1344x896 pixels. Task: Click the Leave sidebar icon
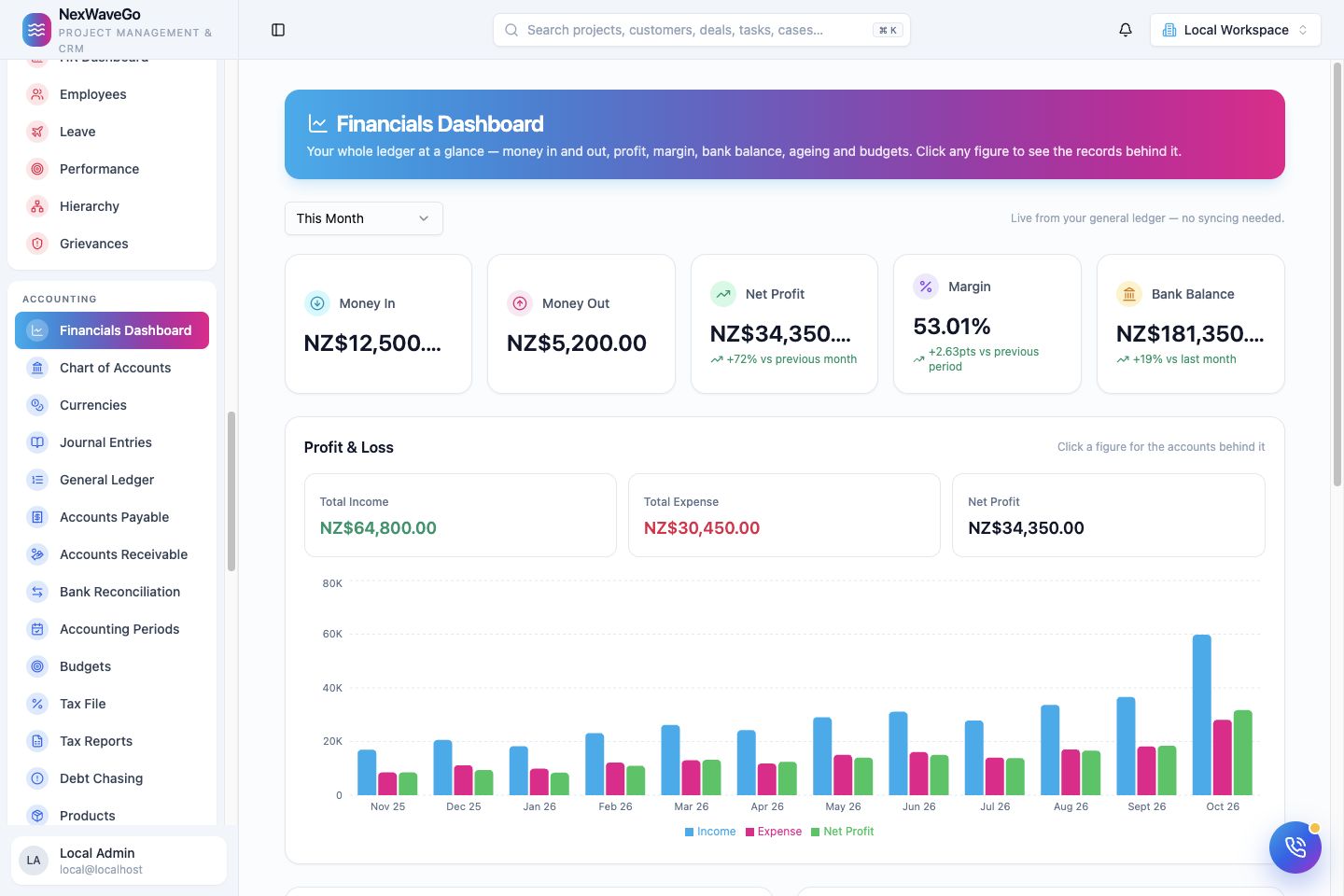[x=37, y=132]
